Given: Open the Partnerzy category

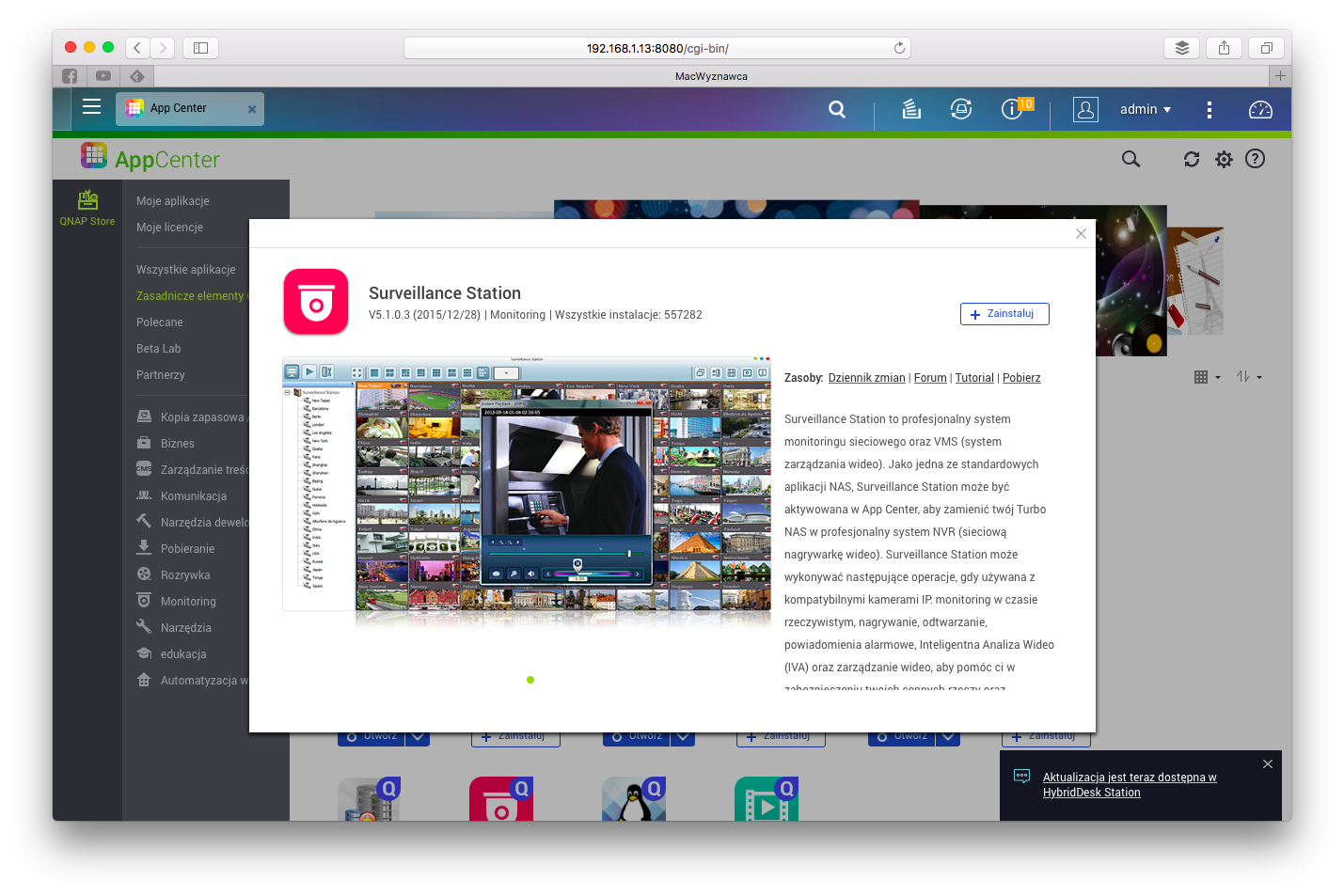Looking at the screenshot, I should 161,375.
